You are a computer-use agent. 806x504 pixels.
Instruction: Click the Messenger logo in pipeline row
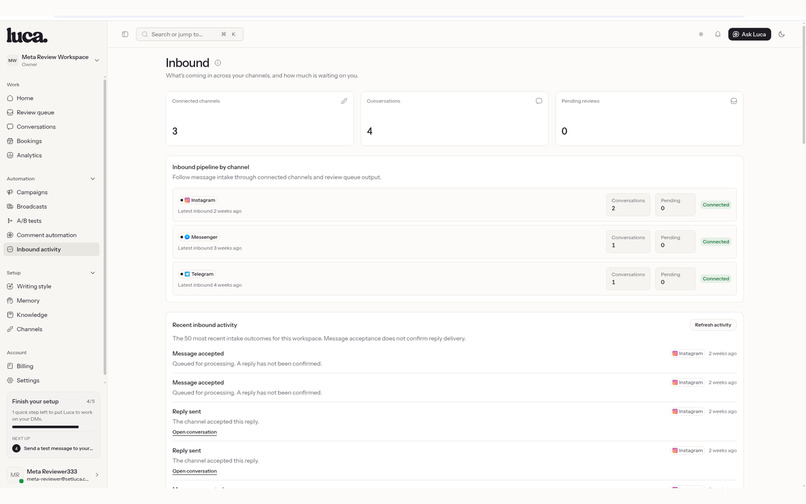point(187,237)
